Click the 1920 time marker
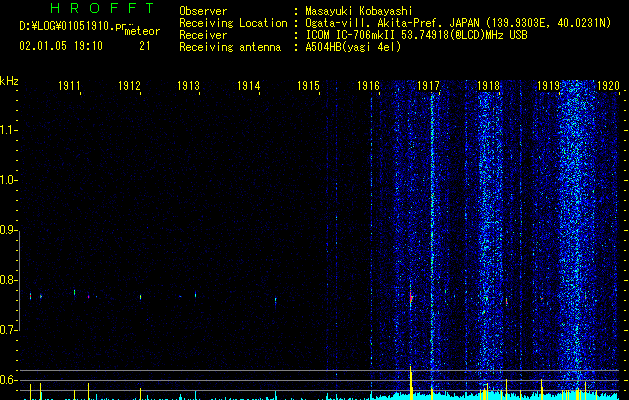 coord(608,85)
